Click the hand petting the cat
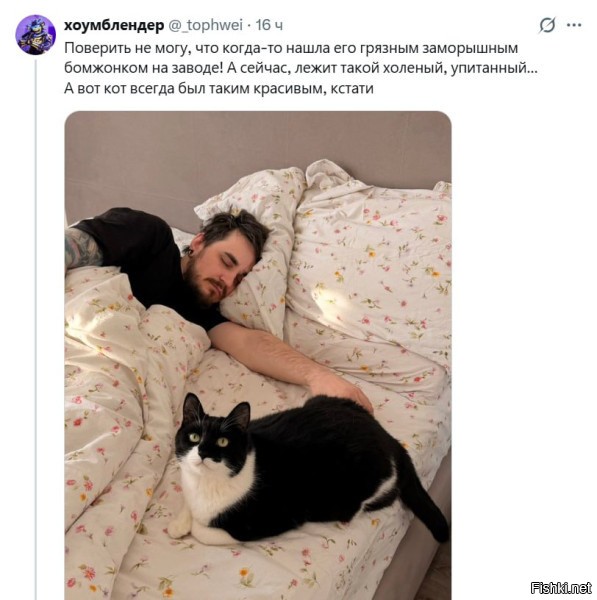This screenshot has width=597, height=600. (x=341, y=390)
